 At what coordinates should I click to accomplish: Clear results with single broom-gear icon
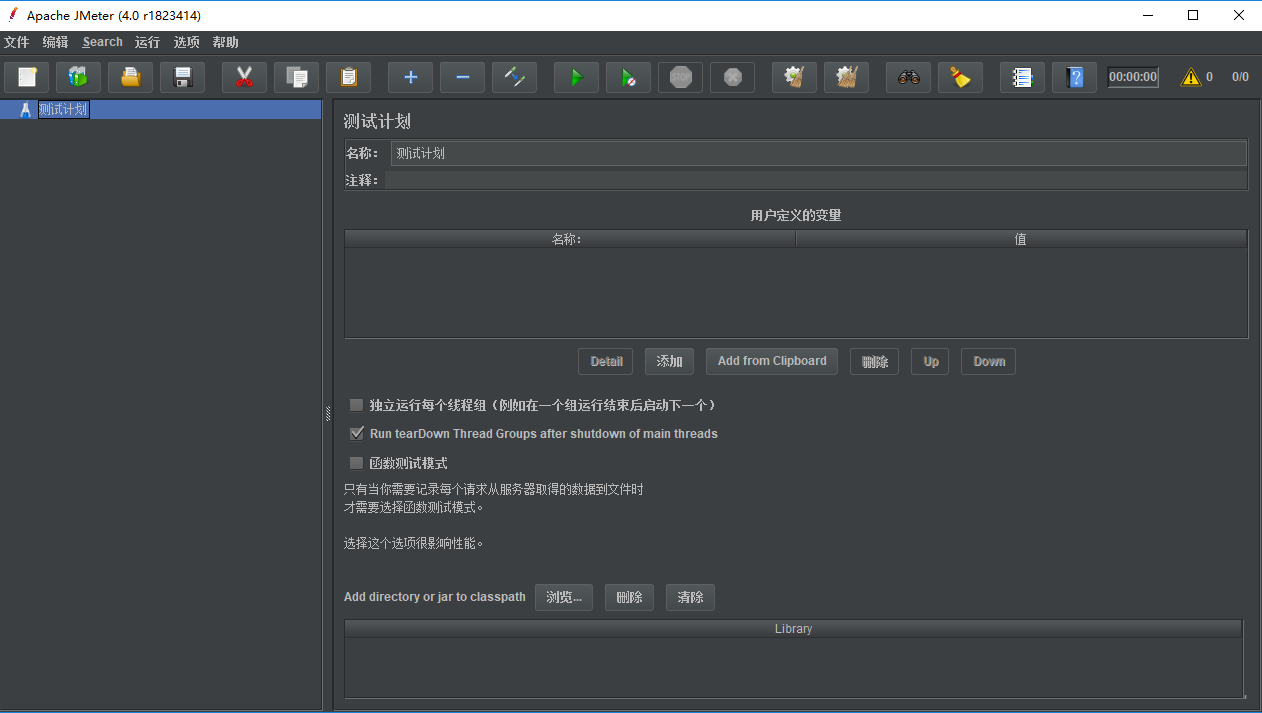pyautogui.click(x=795, y=77)
